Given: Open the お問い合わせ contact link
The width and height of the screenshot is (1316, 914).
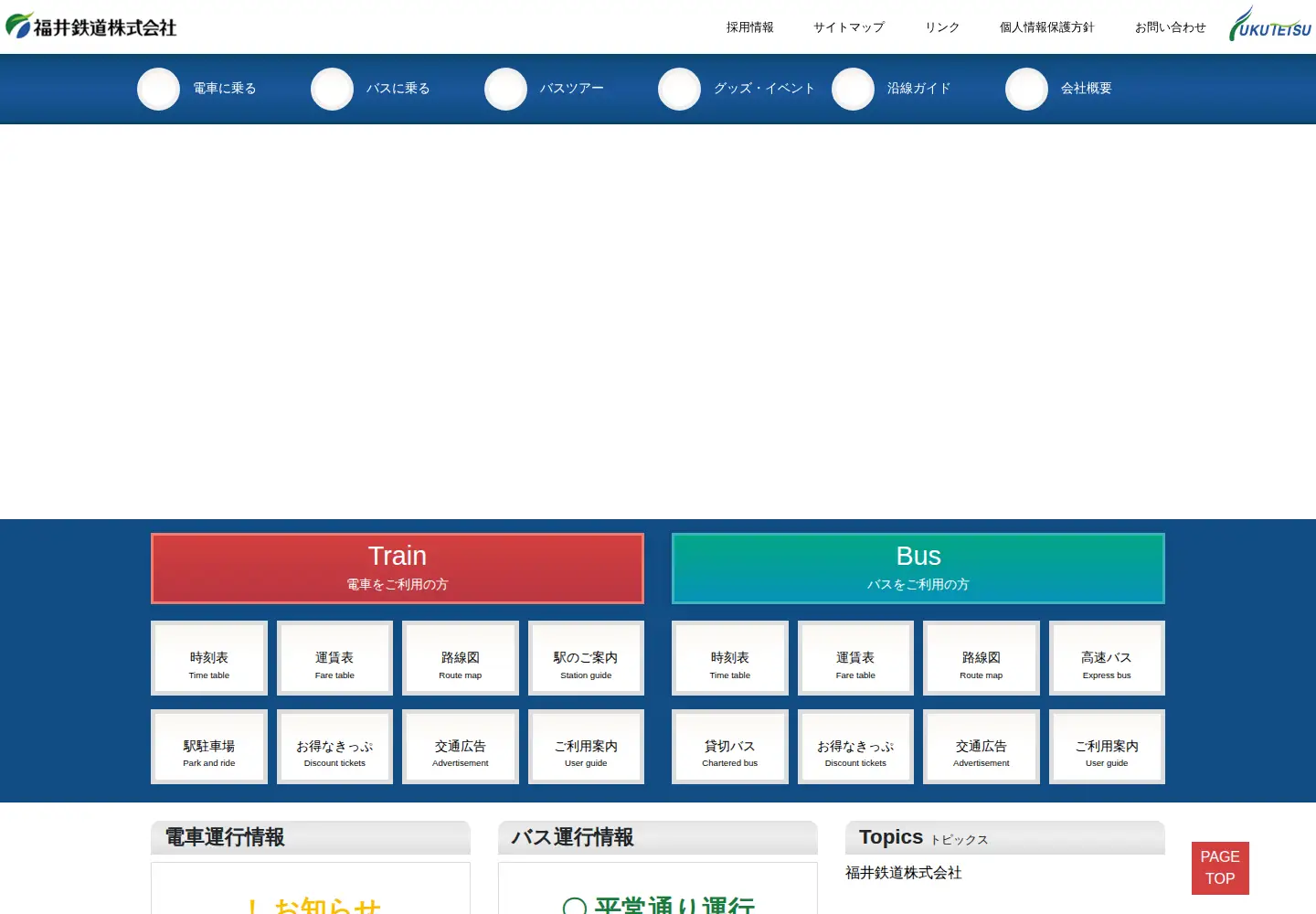Looking at the screenshot, I should tap(1171, 27).
